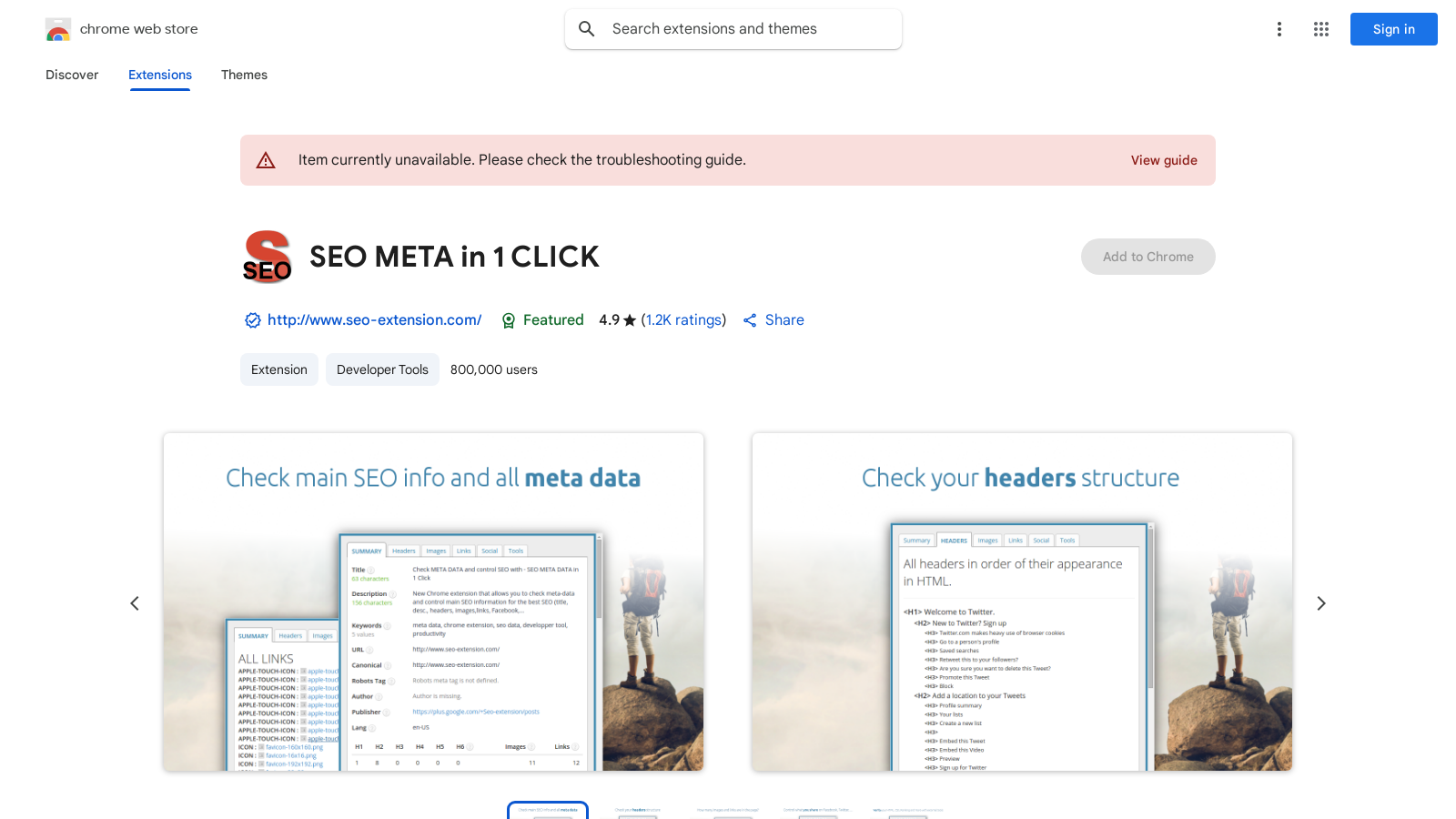The height and width of the screenshot is (819, 1456).
Task: Click the Chrome Web Store logo
Action: pos(58,29)
